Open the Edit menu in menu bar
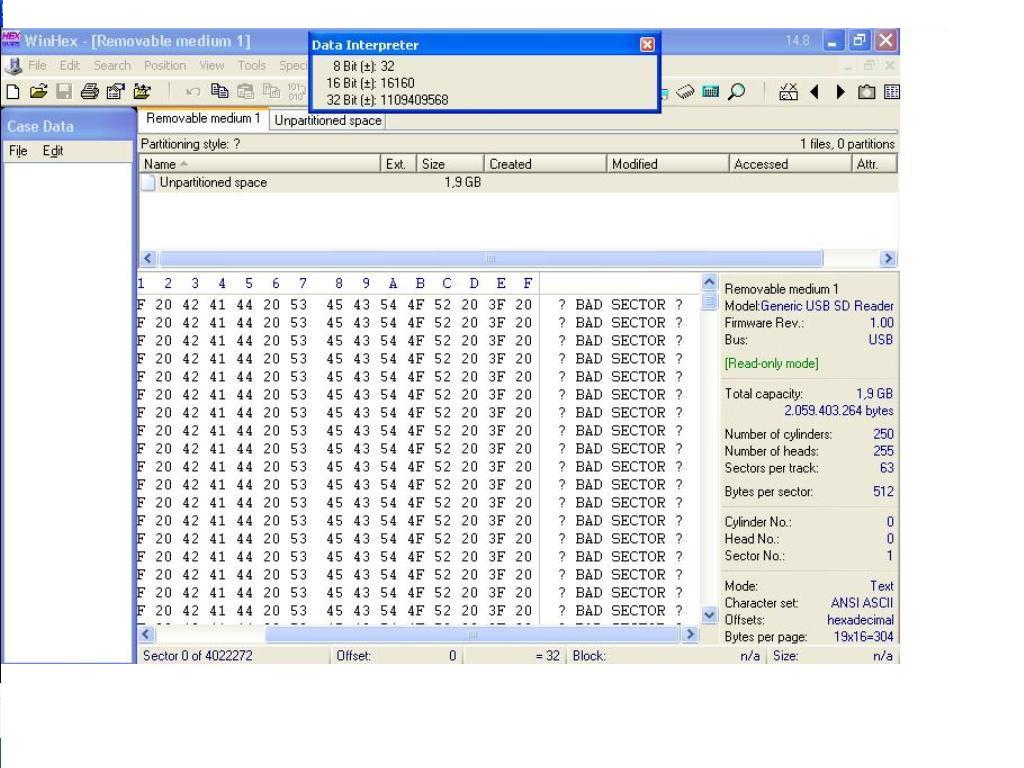This screenshot has height=768, width=1024. pyautogui.click(x=69, y=65)
